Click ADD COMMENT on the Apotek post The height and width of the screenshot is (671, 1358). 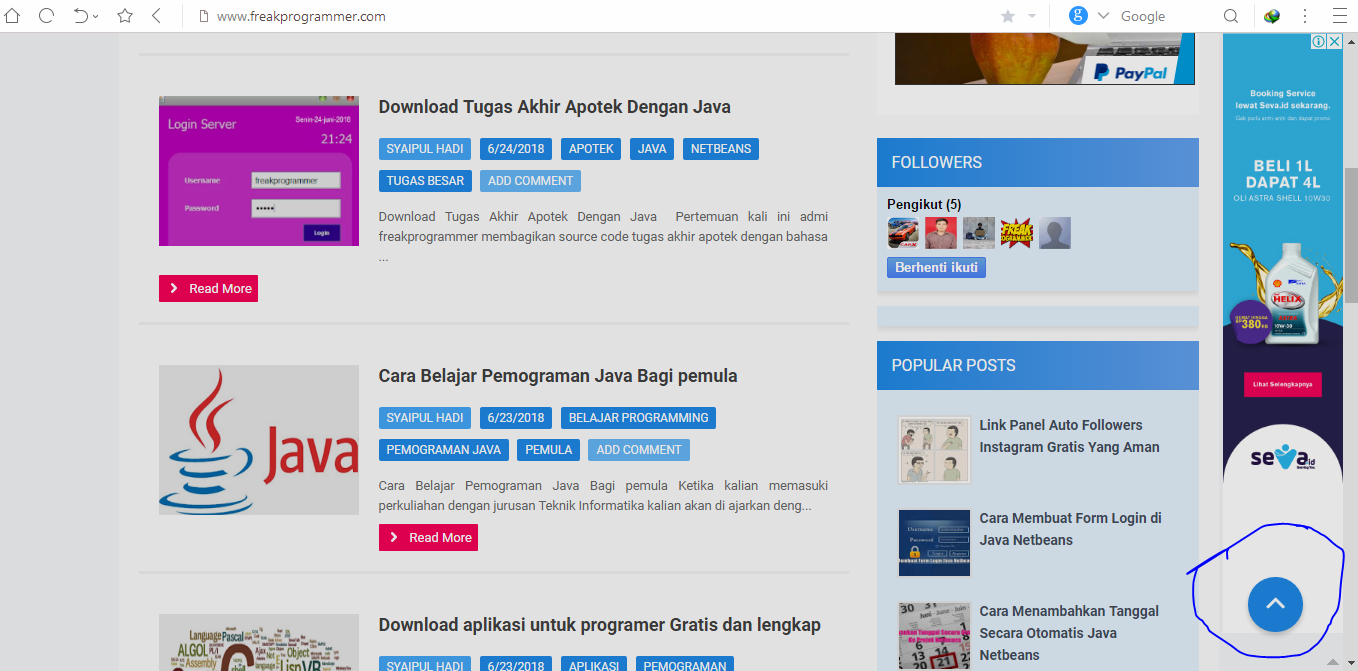click(530, 181)
